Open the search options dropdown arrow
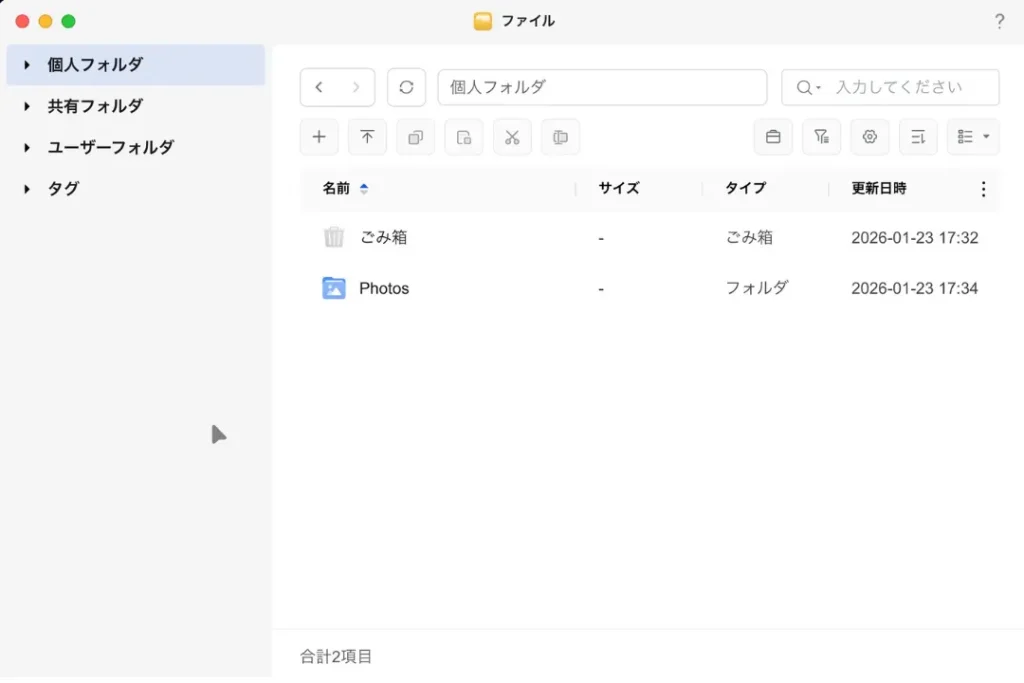This screenshot has width=1024, height=683. point(808,88)
